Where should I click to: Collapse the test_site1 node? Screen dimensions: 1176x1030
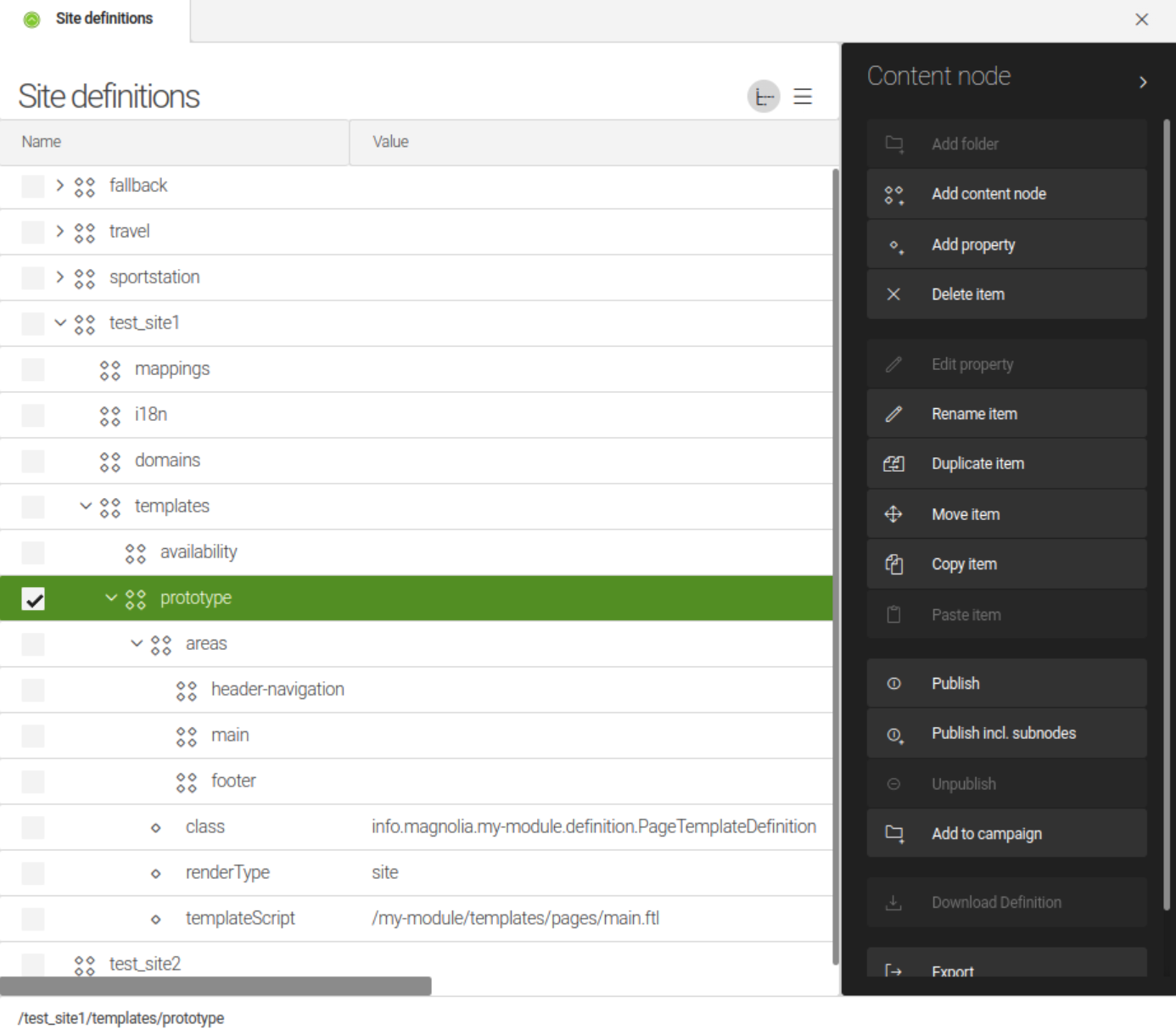coord(59,323)
